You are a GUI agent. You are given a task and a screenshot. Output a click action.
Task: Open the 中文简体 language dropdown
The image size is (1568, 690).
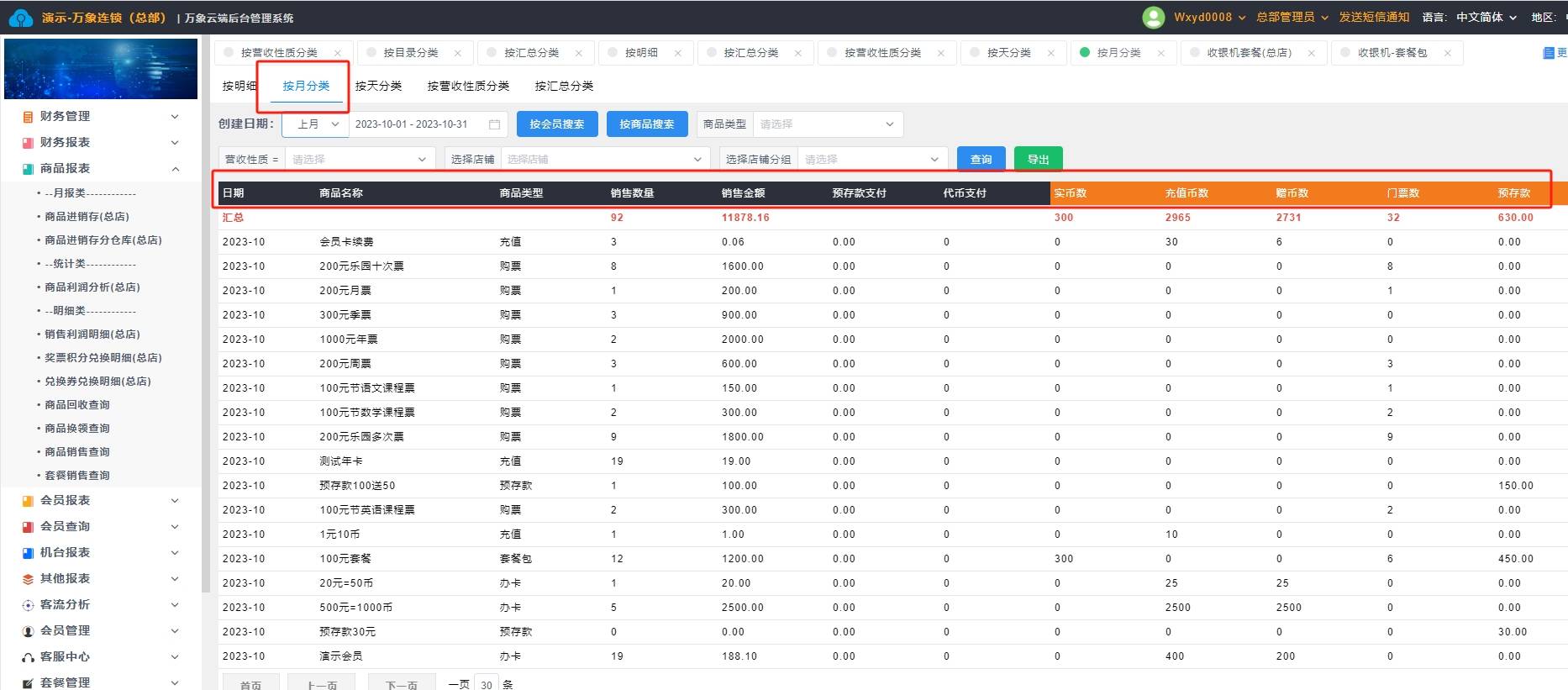[1486, 17]
